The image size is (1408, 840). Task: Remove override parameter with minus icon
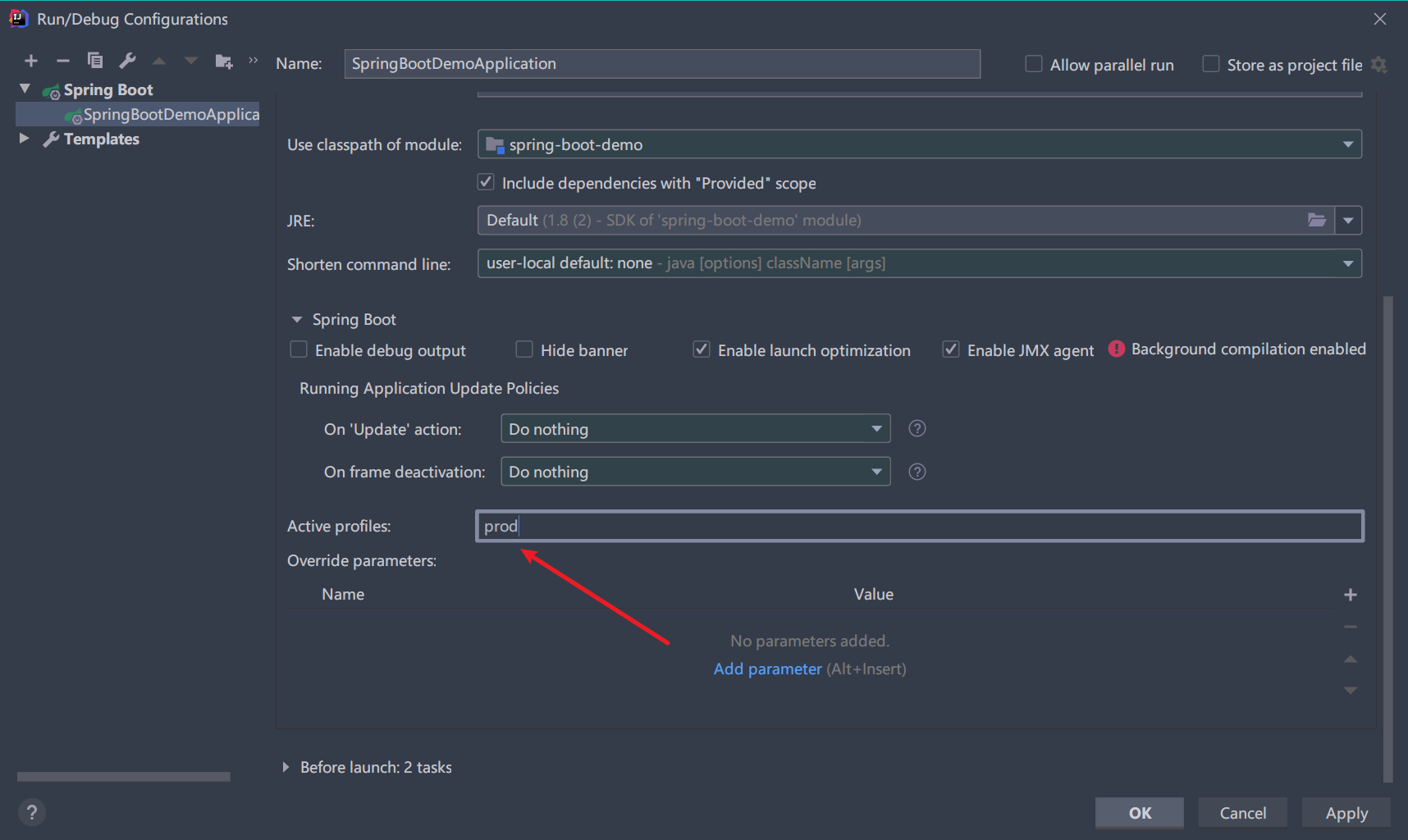[1351, 627]
